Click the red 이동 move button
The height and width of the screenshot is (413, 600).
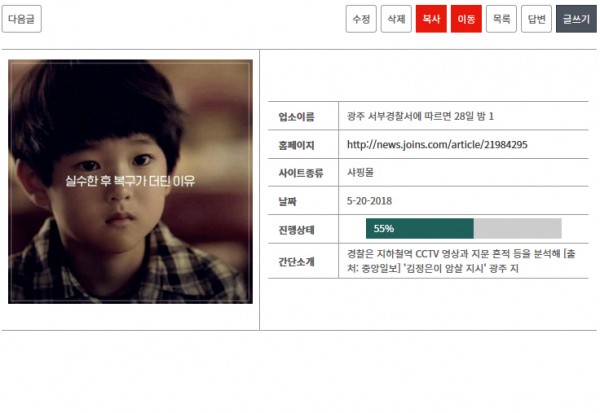[x=466, y=19]
